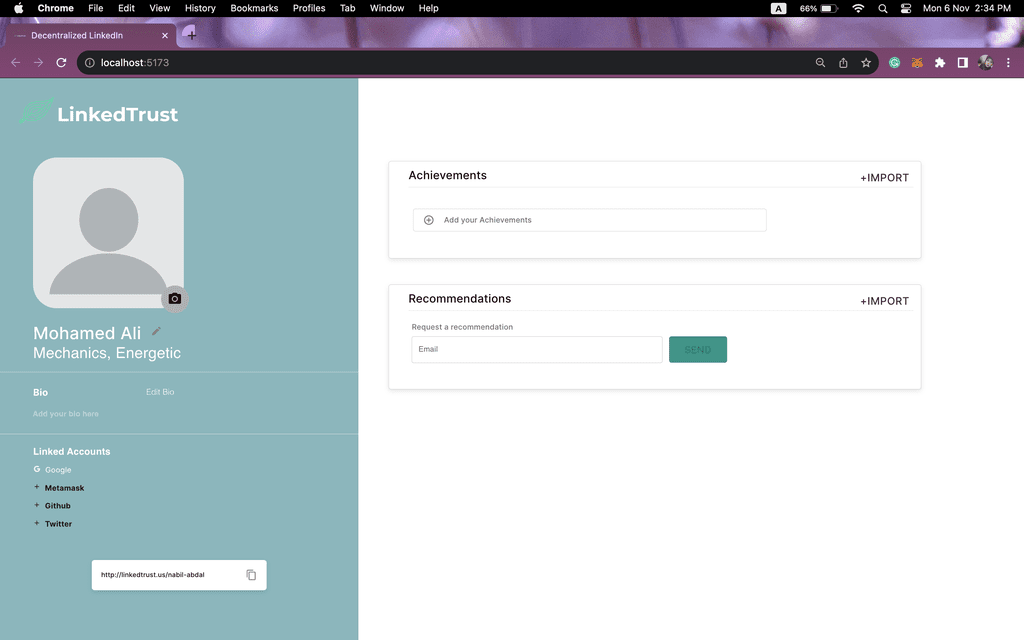Viewport: 1024px width, 640px height.
Task: Click the Email input field
Action: pos(537,349)
